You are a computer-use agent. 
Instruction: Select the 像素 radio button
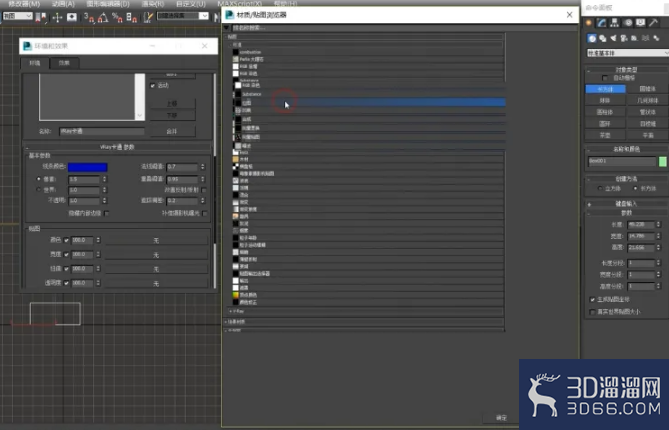[x=39, y=179]
